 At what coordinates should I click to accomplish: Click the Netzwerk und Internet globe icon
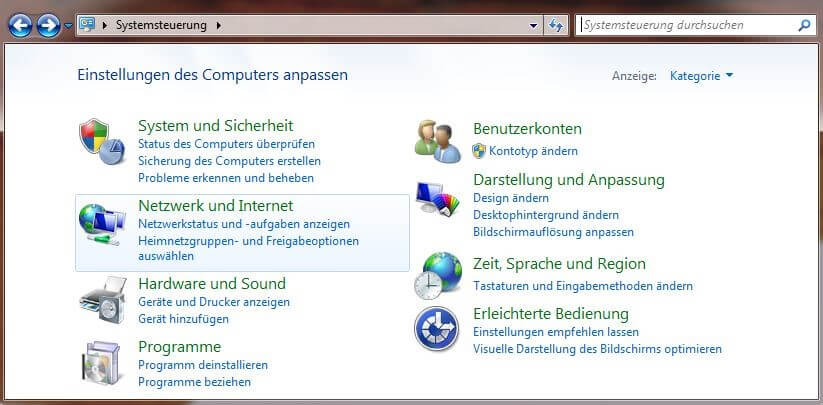[102, 225]
